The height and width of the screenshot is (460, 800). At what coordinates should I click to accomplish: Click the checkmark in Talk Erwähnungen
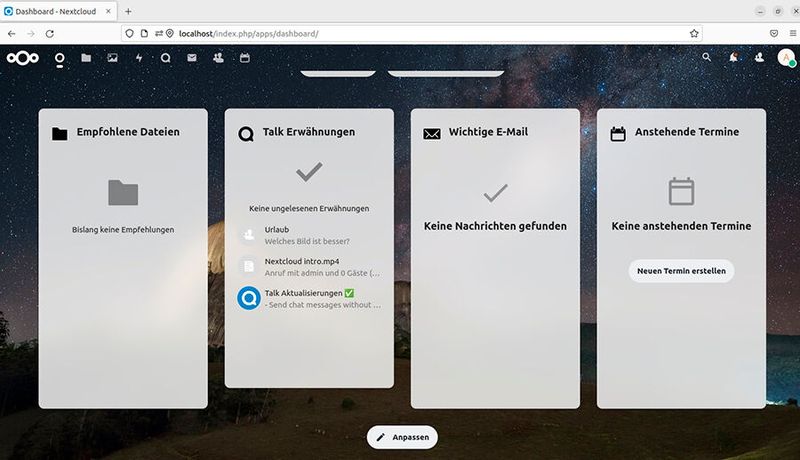click(x=309, y=172)
